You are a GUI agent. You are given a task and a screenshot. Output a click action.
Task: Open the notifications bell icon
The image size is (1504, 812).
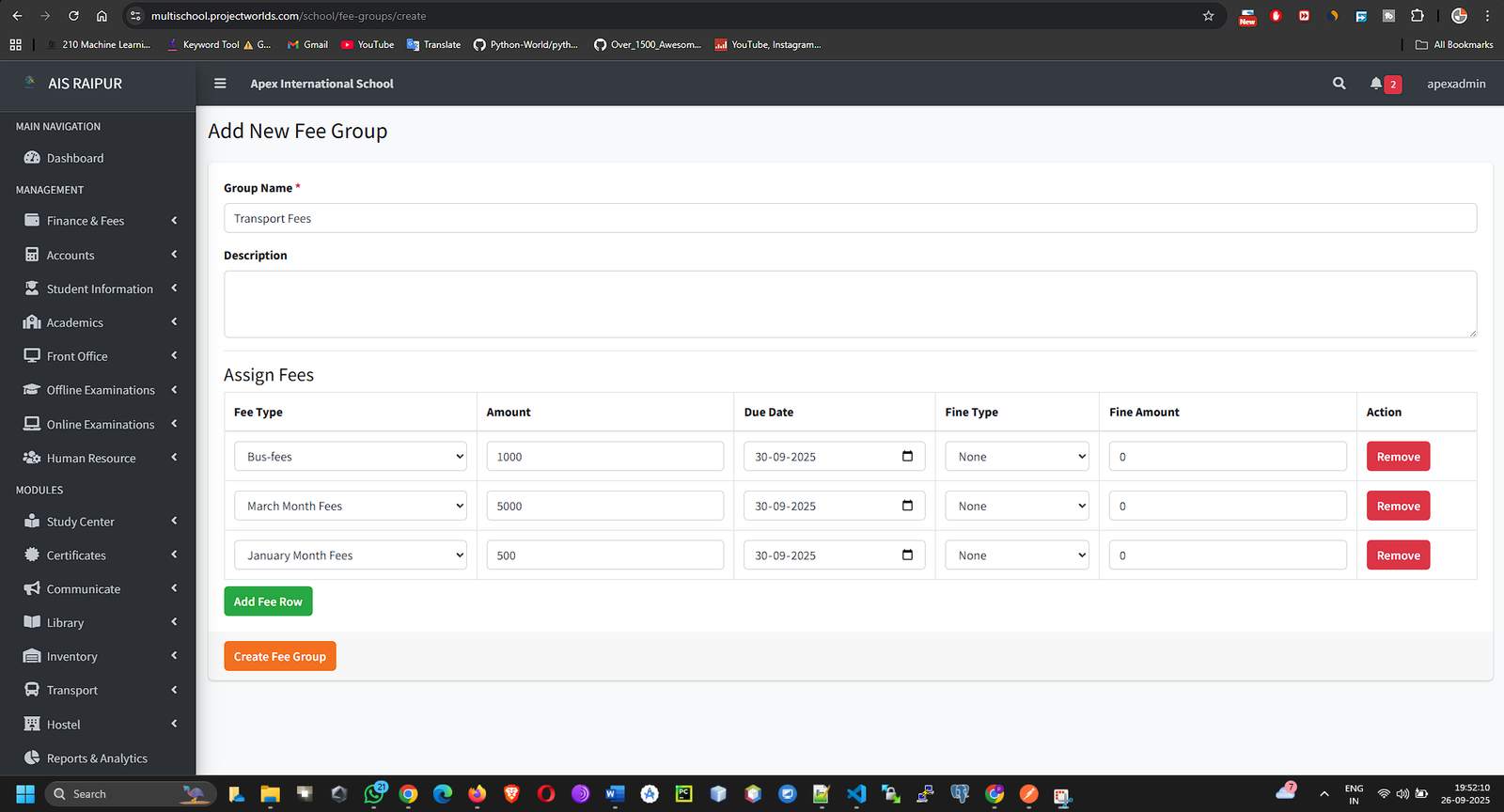coord(1376,84)
